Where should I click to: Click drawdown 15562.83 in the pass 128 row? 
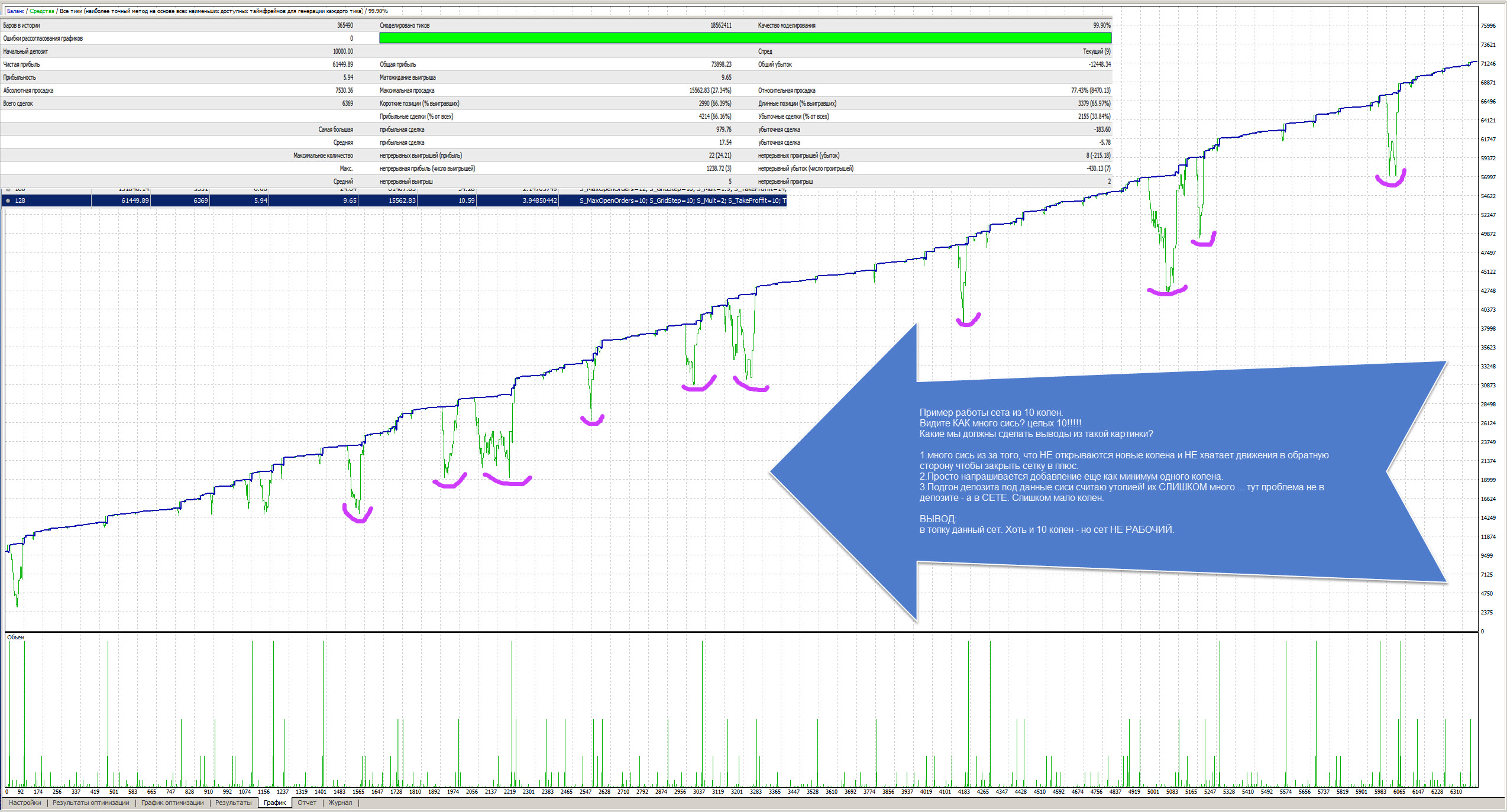(402, 200)
